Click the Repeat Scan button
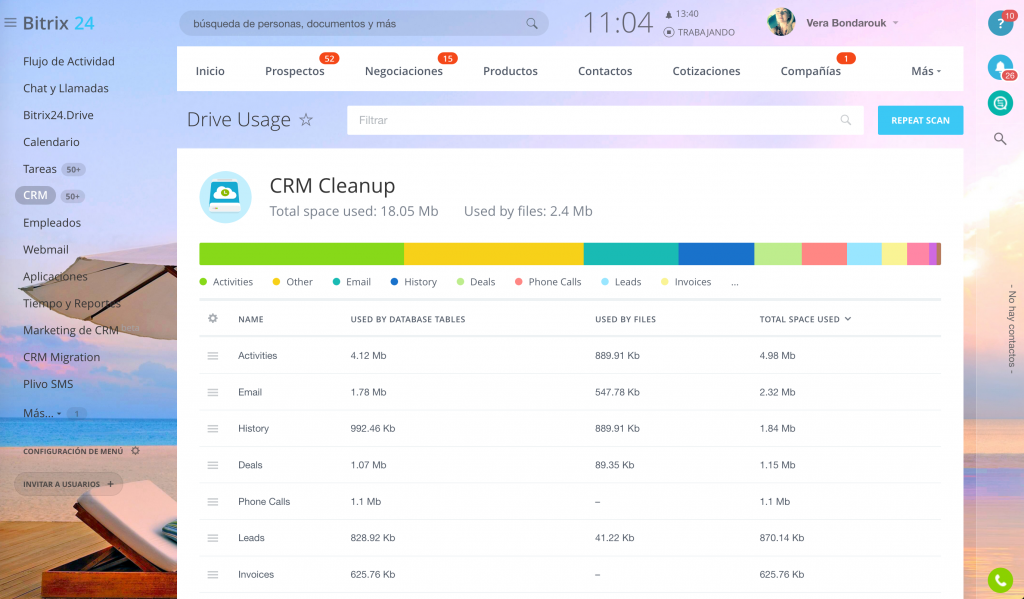 pyautogui.click(x=920, y=120)
